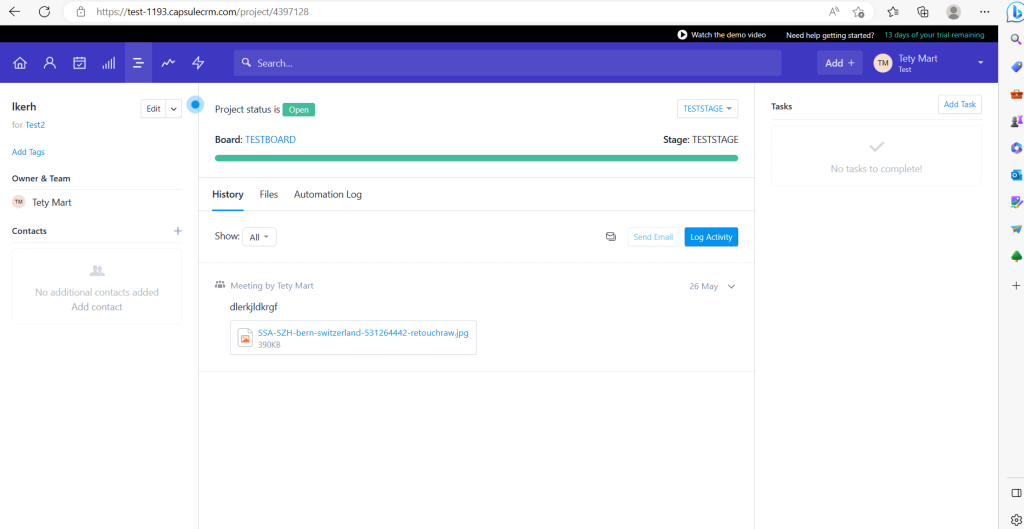
Task: Open the SSA-SZH-bern-switzerland jpg attachment link
Action: (x=363, y=332)
